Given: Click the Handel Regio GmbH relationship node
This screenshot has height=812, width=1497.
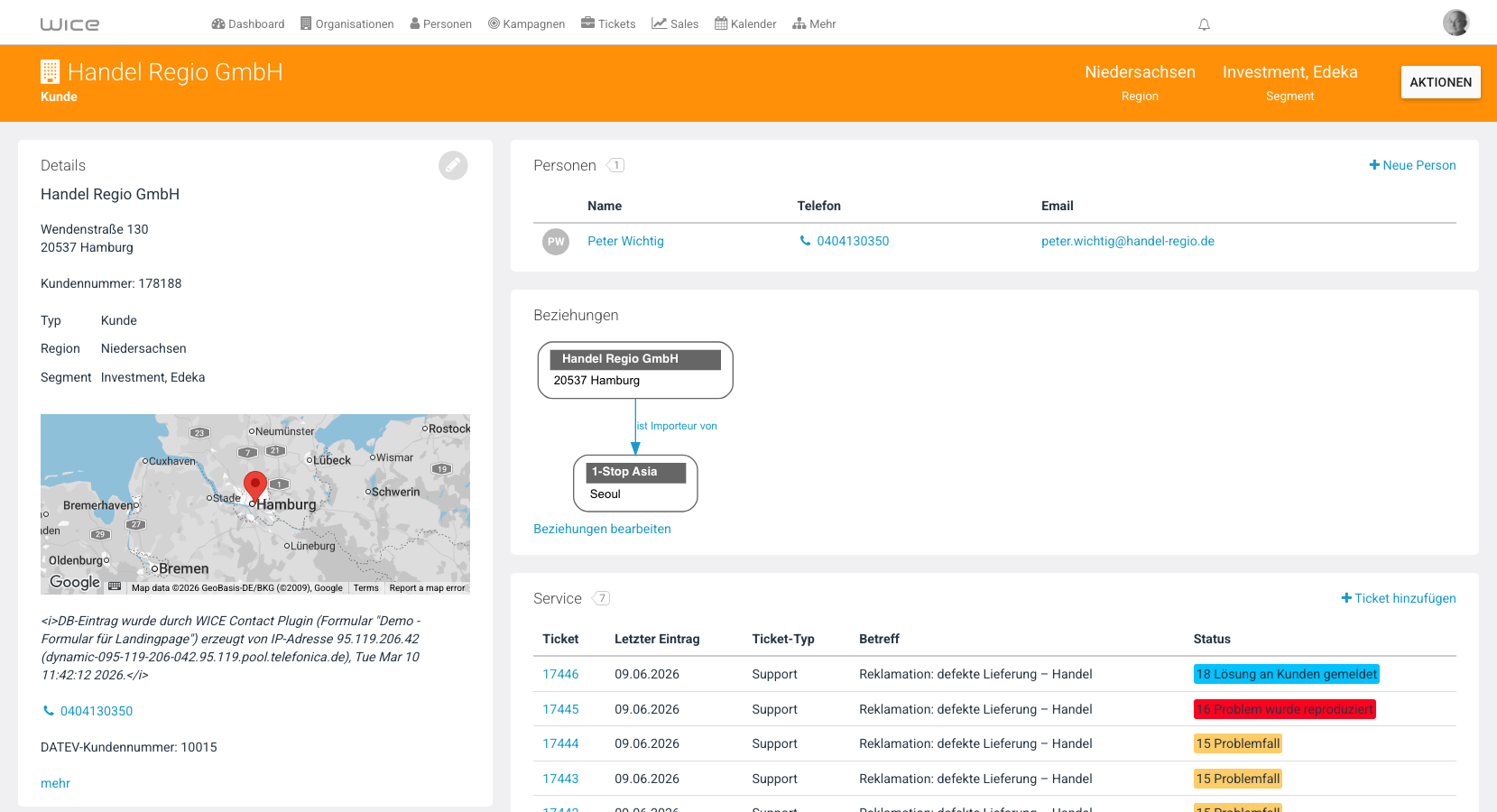Looking at the screenshot, I should [x=635, y=370].
